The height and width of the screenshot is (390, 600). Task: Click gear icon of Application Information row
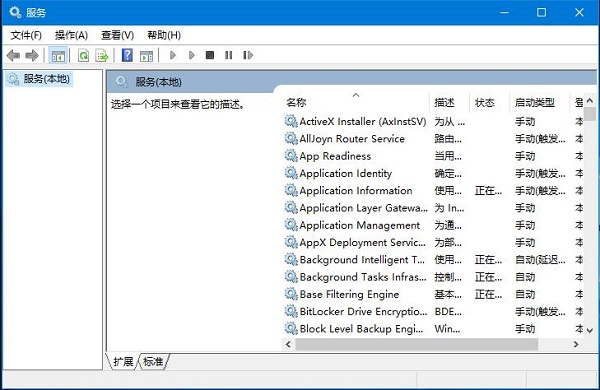point(291,190)
